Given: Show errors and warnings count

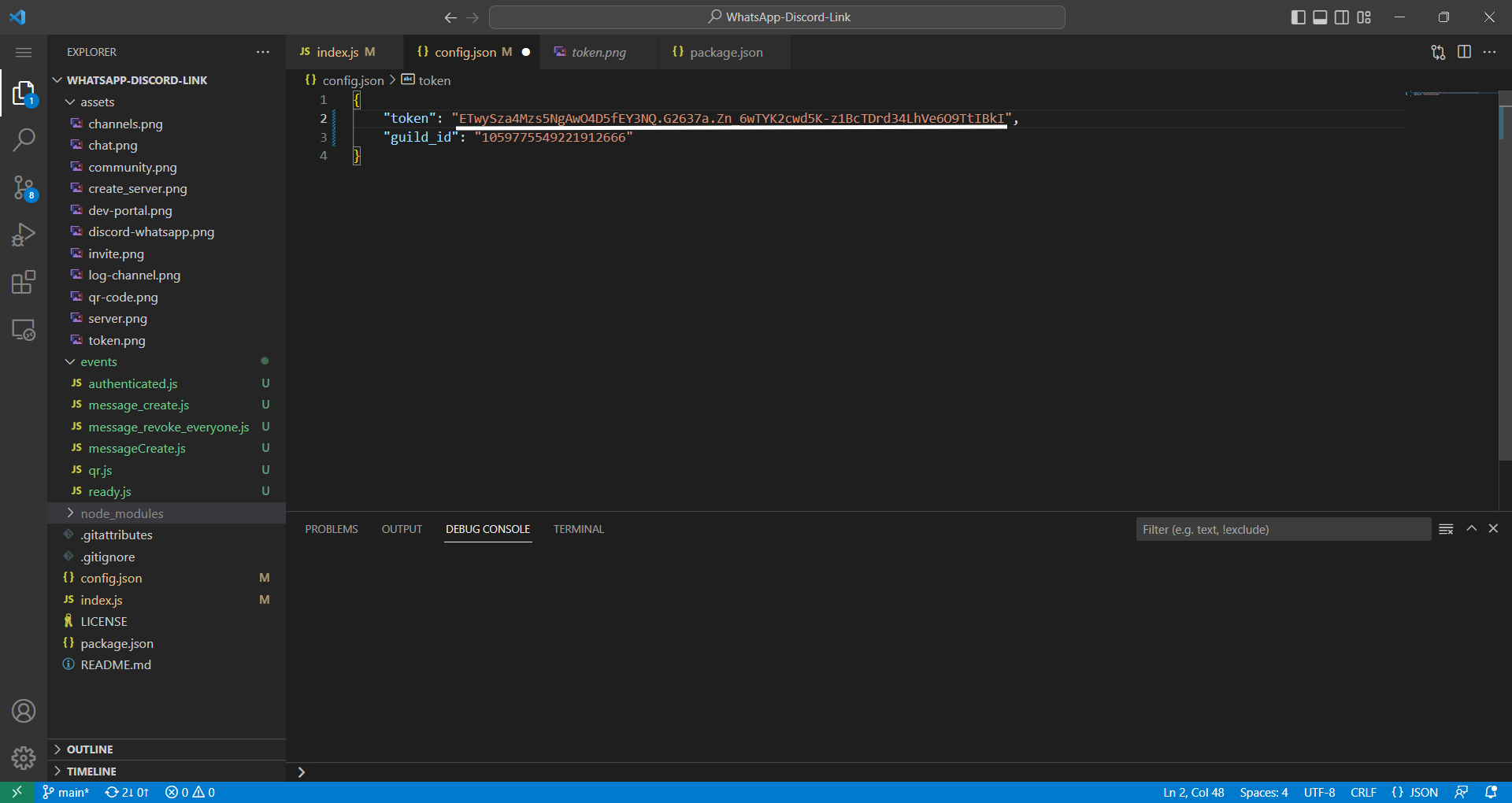Looking at the screenshot, I should (190, 792).
